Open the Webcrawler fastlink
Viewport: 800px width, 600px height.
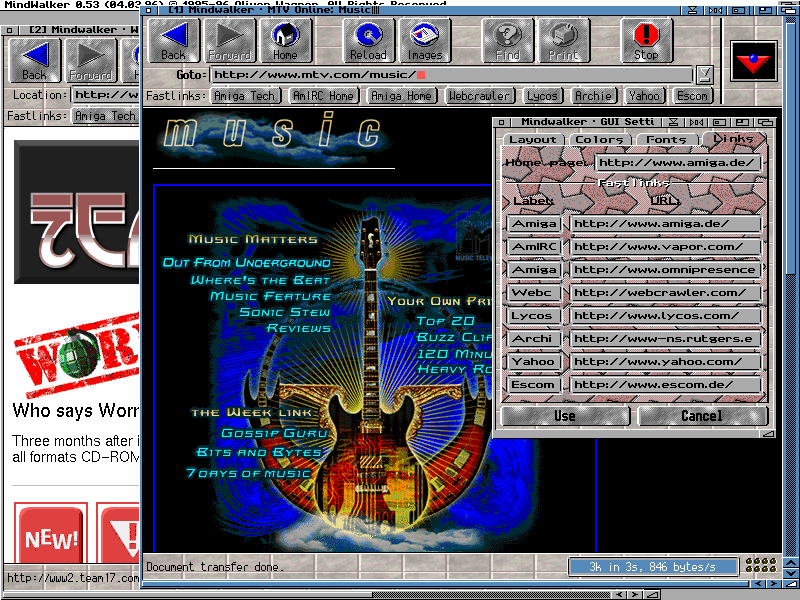pyautogui.click(x=480, y=96)
